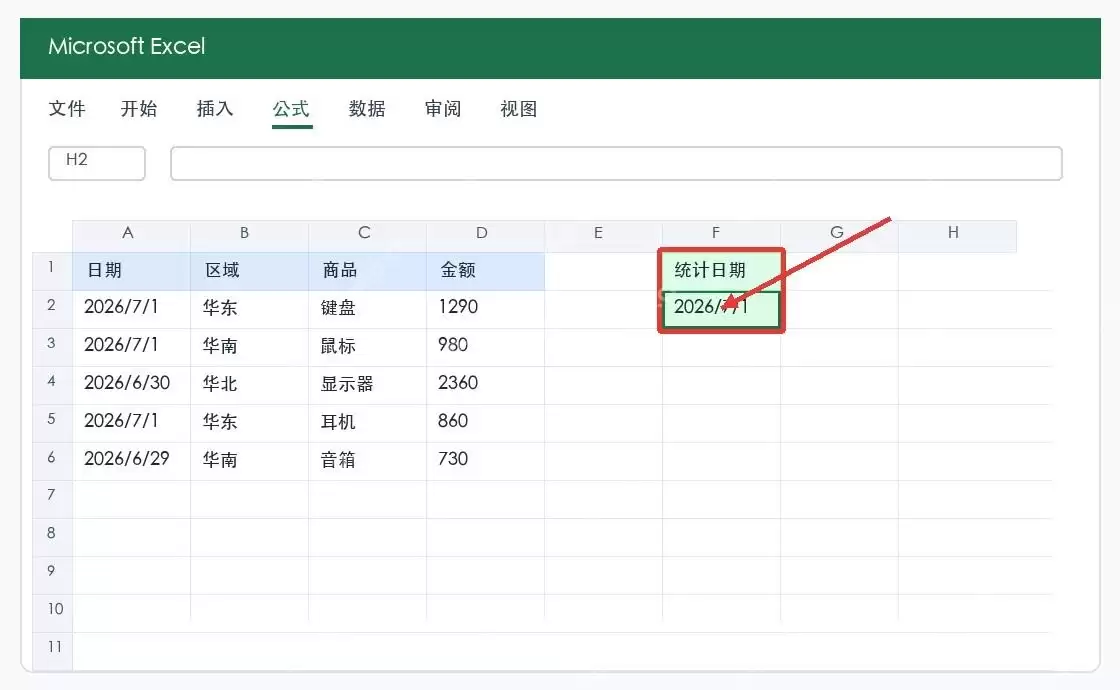The width and height of the screenshot is (1120, 690).
Task: Select cell C2 containing 键盘
Action: coord(368,309)
